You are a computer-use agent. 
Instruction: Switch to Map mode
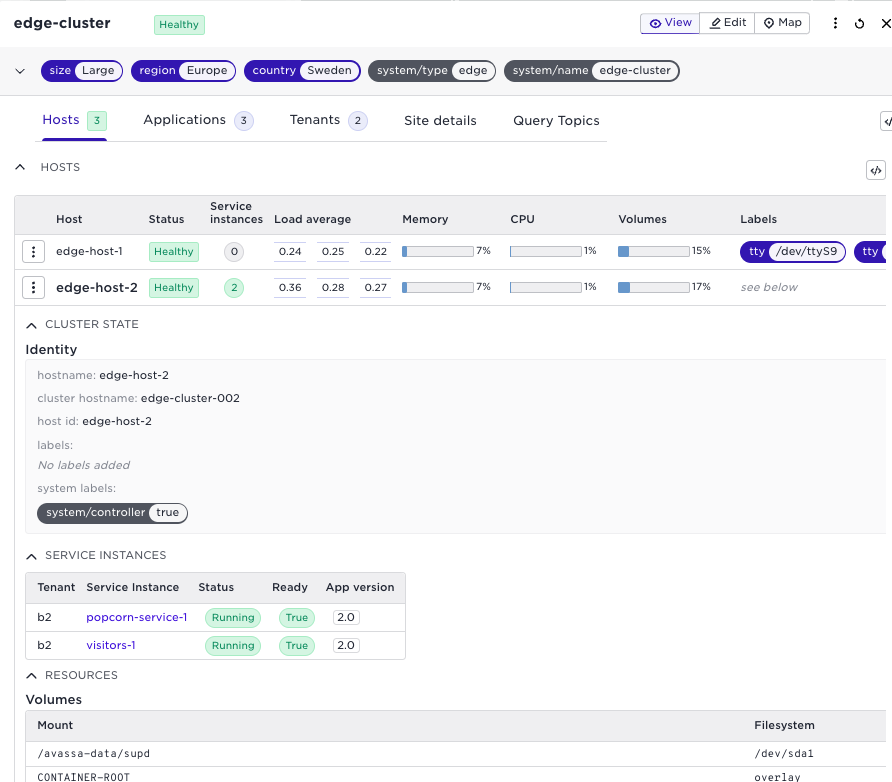tap(782, 23)
